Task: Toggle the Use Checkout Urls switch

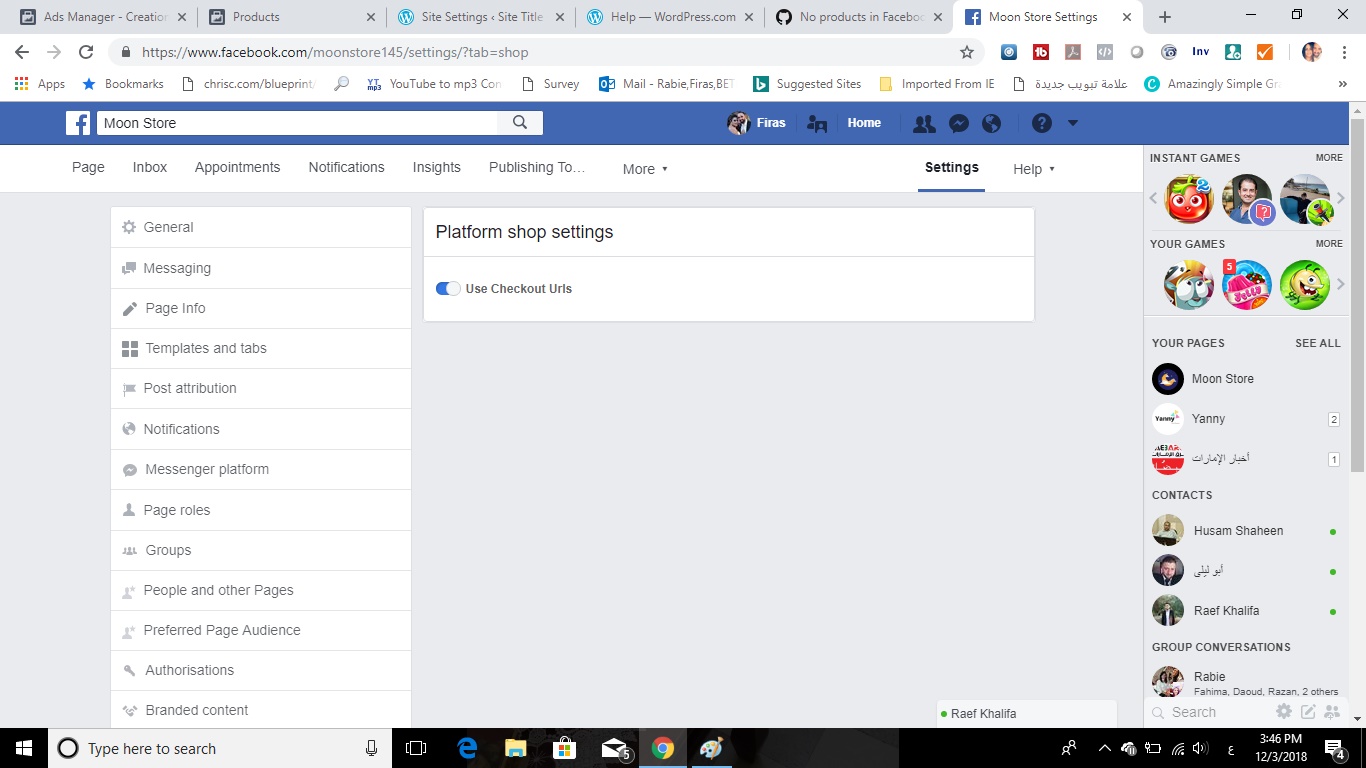Action: (448, 288)
